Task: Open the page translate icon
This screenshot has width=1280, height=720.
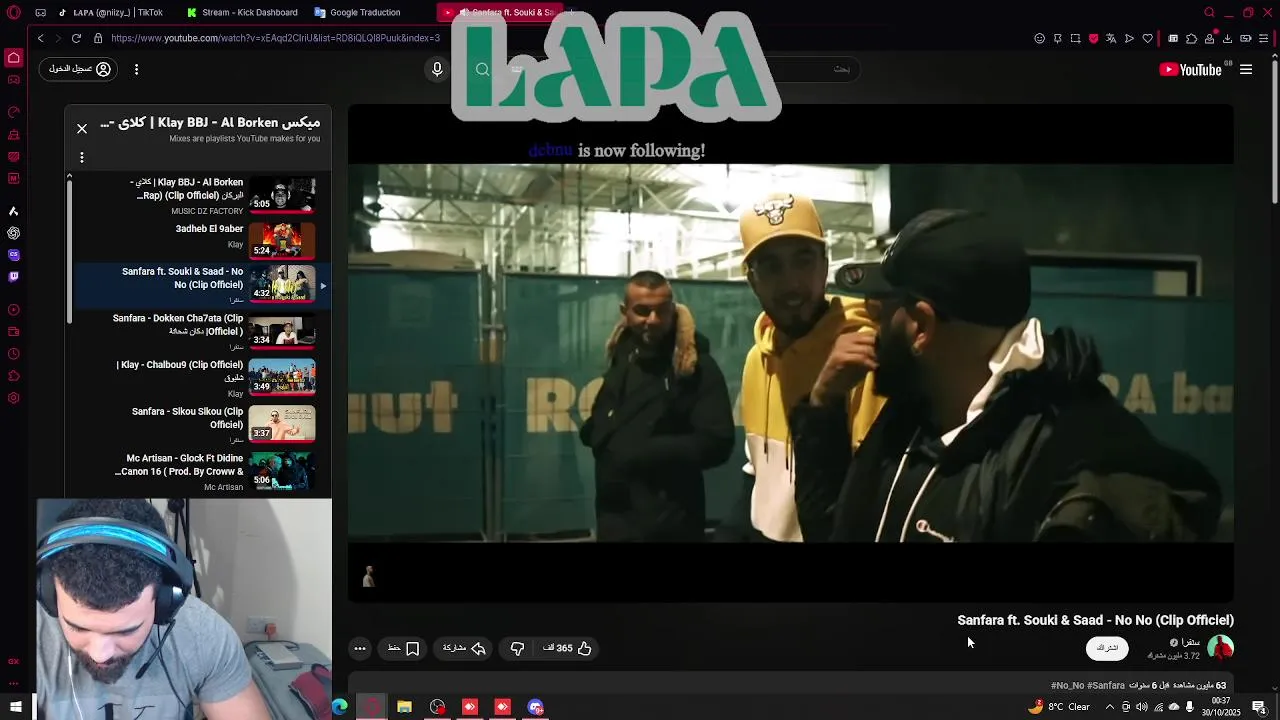Action: (x=1111, y=38)
